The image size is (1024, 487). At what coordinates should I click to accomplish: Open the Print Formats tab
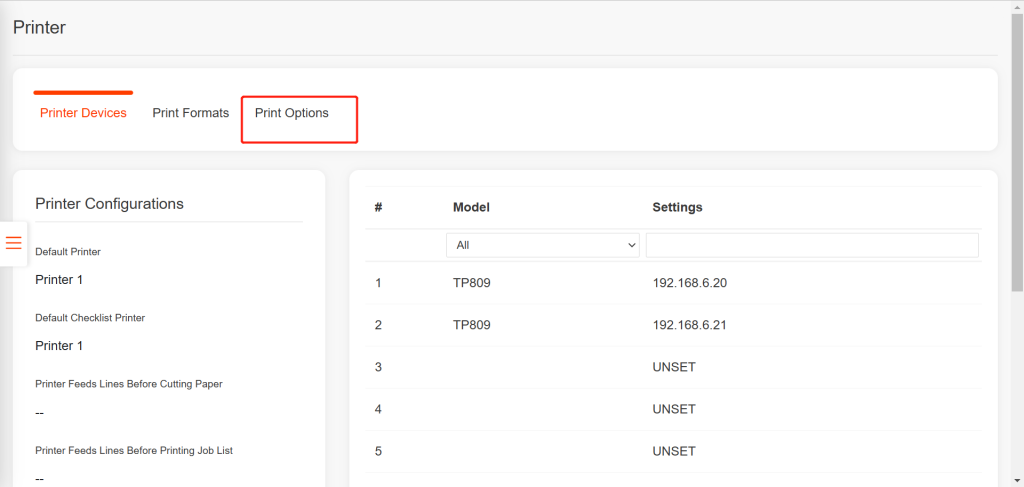click(x=191, y=113)
